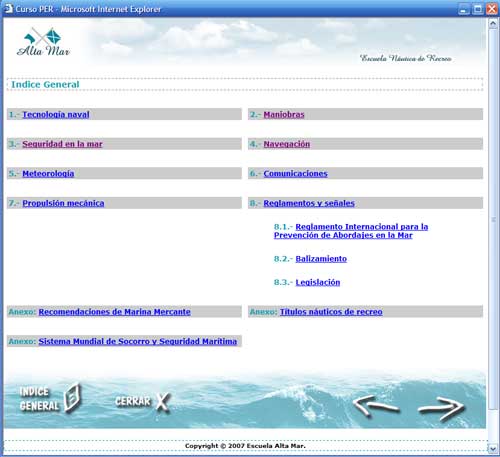Open annex Títulos náuticos de recreo
Screen dimensions: 500x457
click(331, 312)
